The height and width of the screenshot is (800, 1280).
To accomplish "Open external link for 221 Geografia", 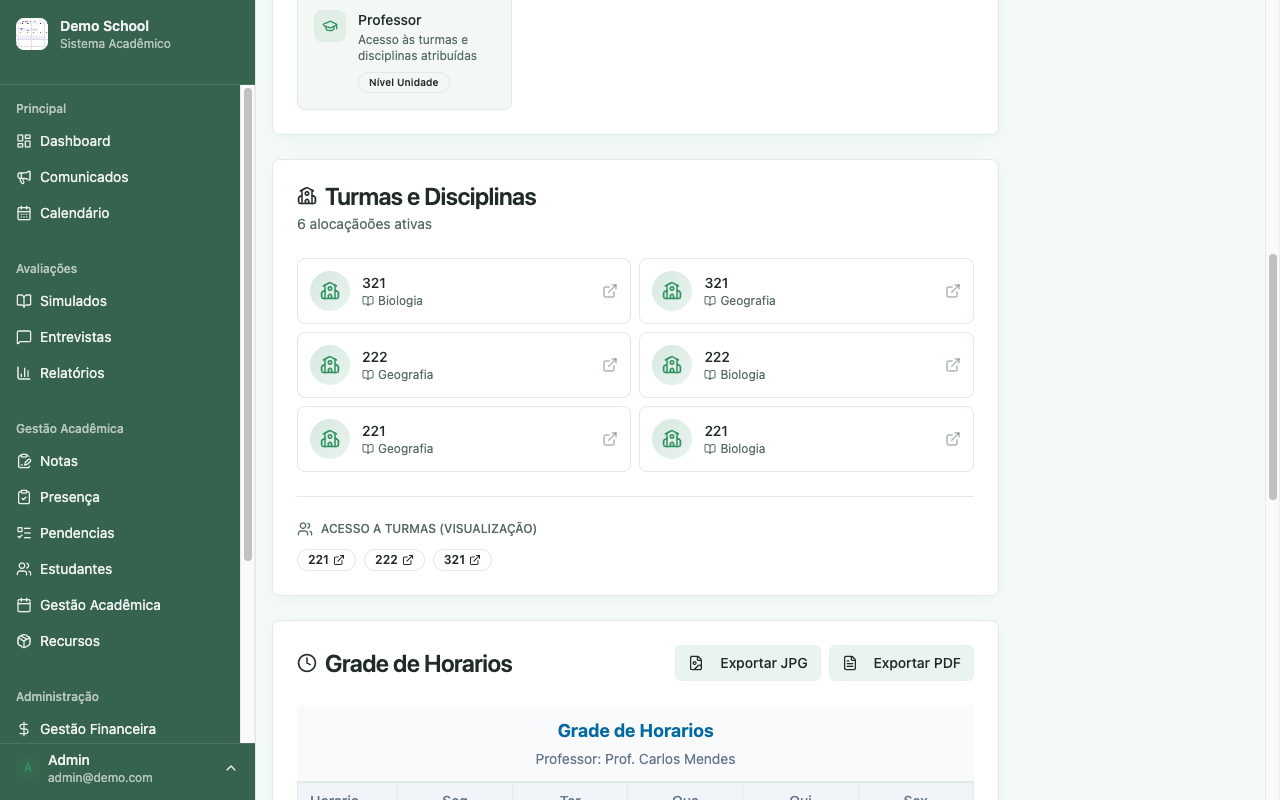I will pos(610,439).
